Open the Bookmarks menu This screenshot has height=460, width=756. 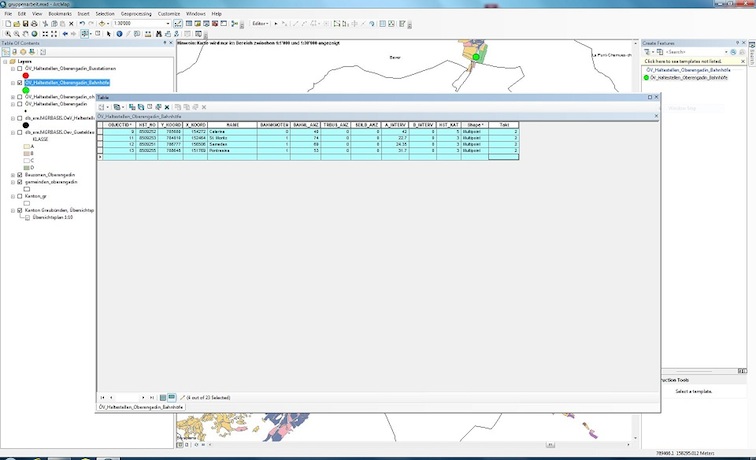59,13
